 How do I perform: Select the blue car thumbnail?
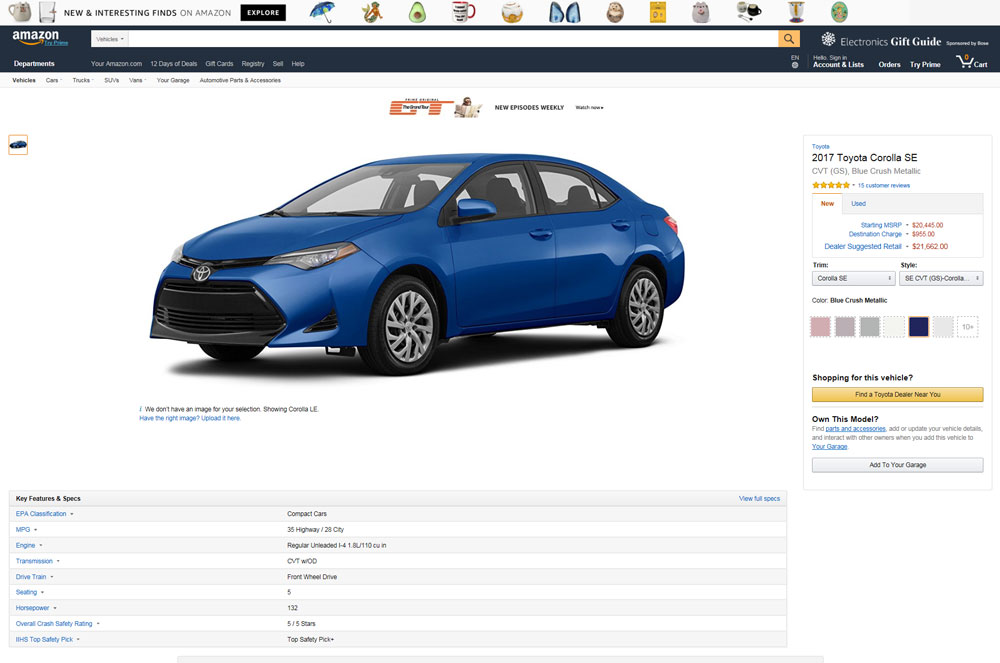coord(18,145)
